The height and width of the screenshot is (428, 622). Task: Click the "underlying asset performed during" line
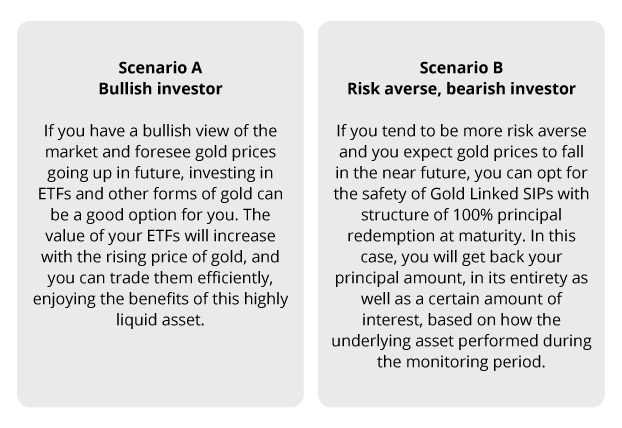tap(462, 341)
